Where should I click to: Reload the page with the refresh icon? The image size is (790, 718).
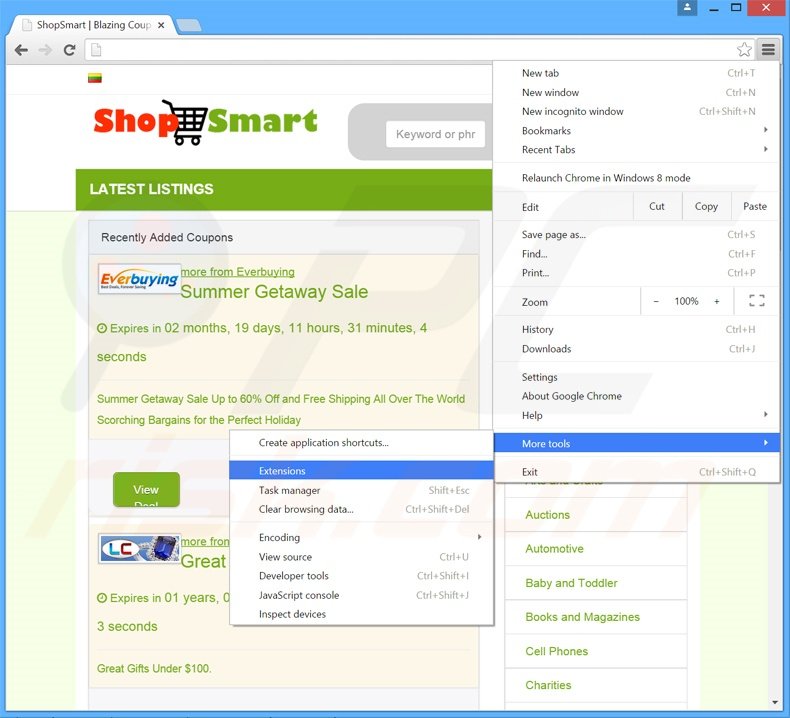[70, 50]
